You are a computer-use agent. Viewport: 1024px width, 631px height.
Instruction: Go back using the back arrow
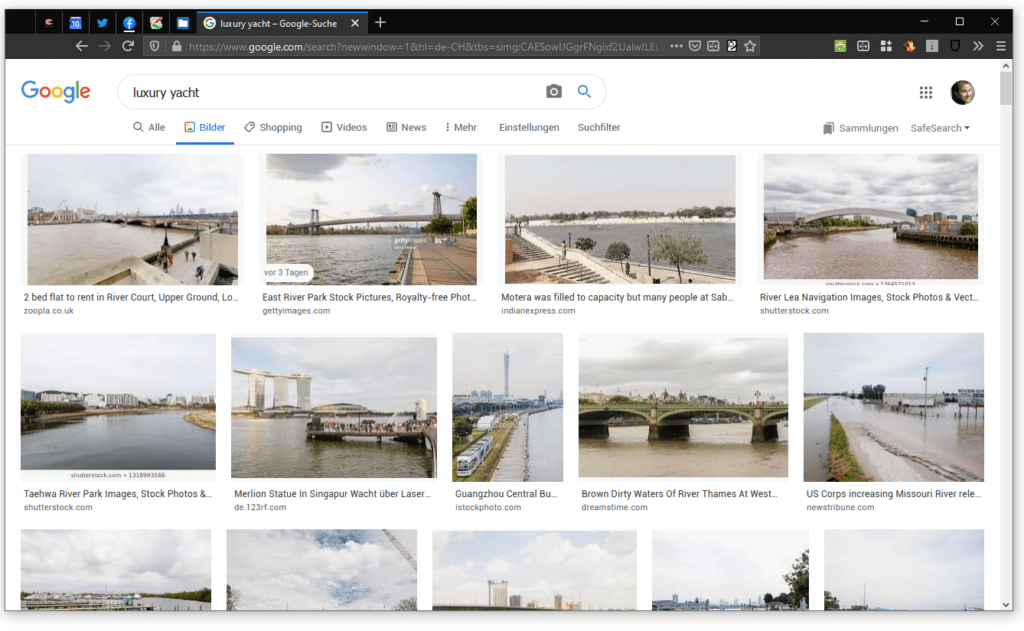[82, 46]
